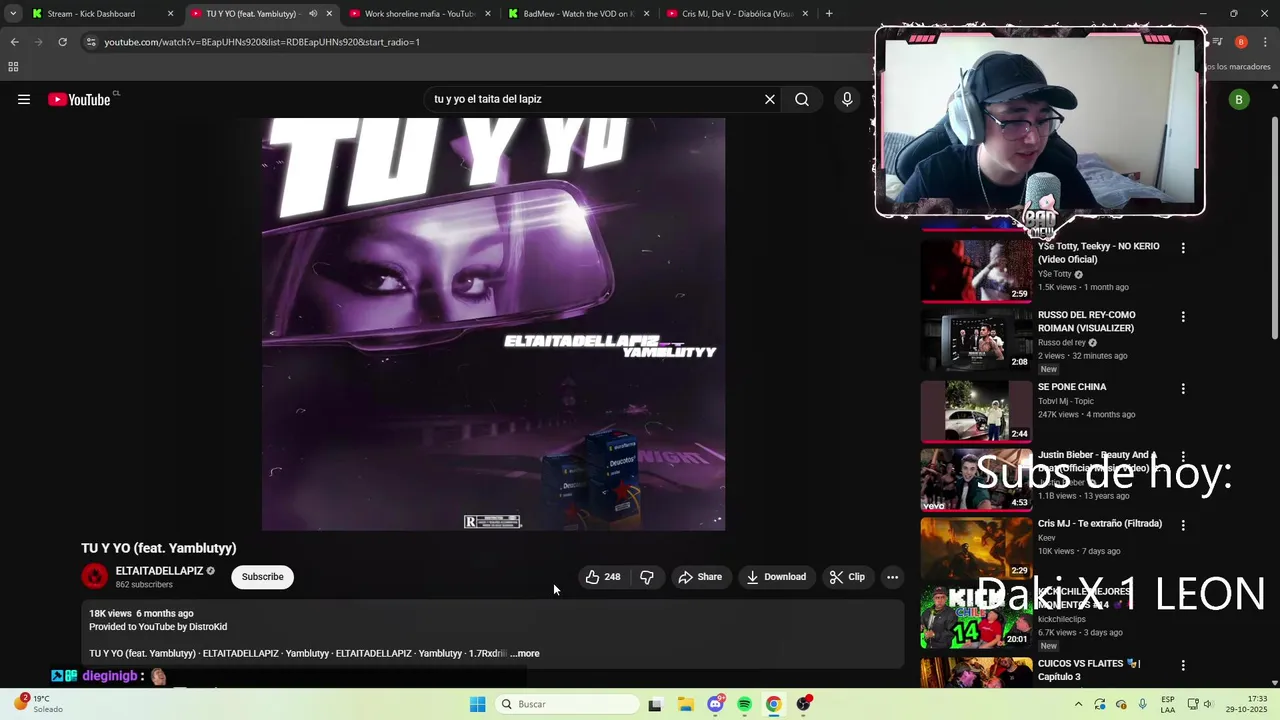Click the Windows taskbar Buscar search box
1280x720 pixels.
tap(567, 704)
